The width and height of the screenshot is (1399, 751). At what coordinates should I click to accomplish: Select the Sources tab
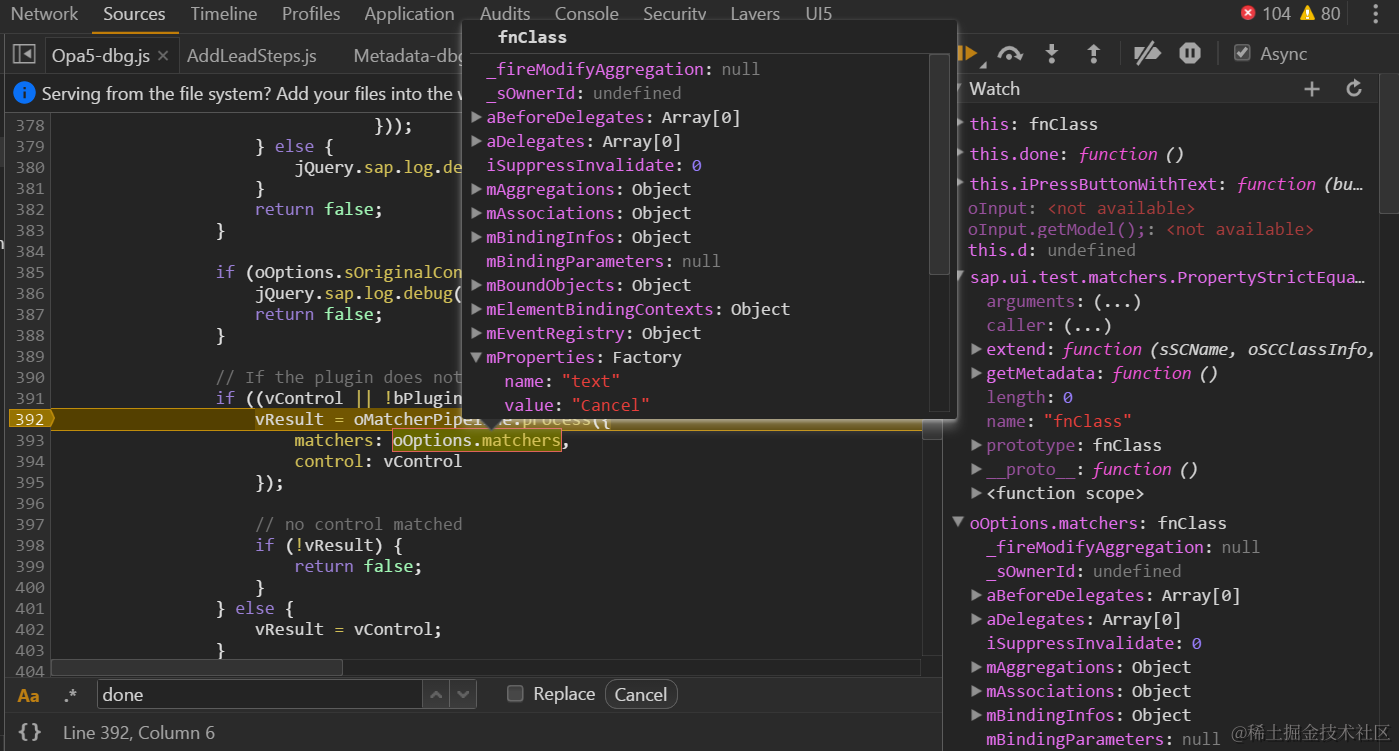[x=134, y=14]
